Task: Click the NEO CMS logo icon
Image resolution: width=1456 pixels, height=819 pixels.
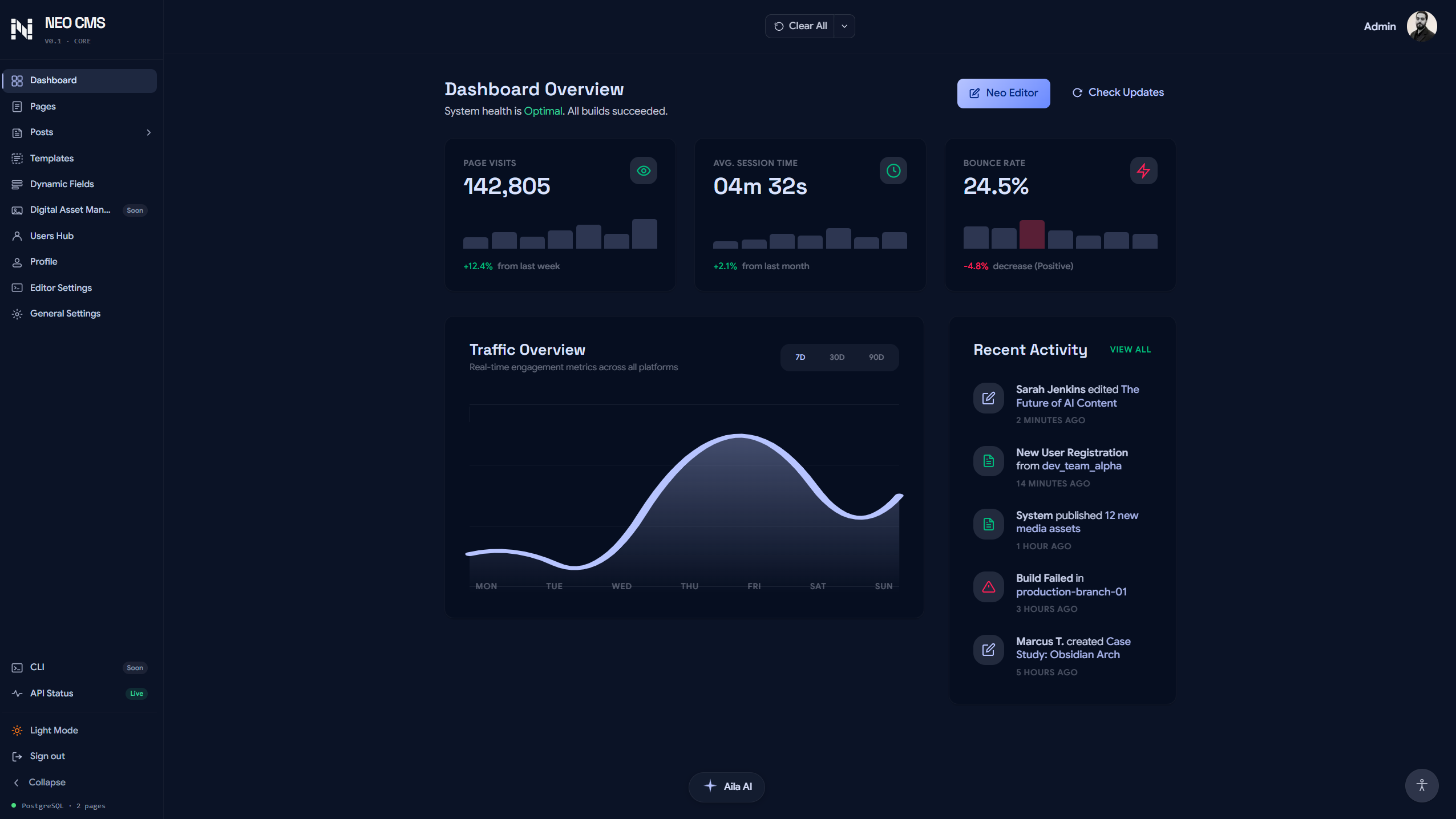Action: [22, 29]
